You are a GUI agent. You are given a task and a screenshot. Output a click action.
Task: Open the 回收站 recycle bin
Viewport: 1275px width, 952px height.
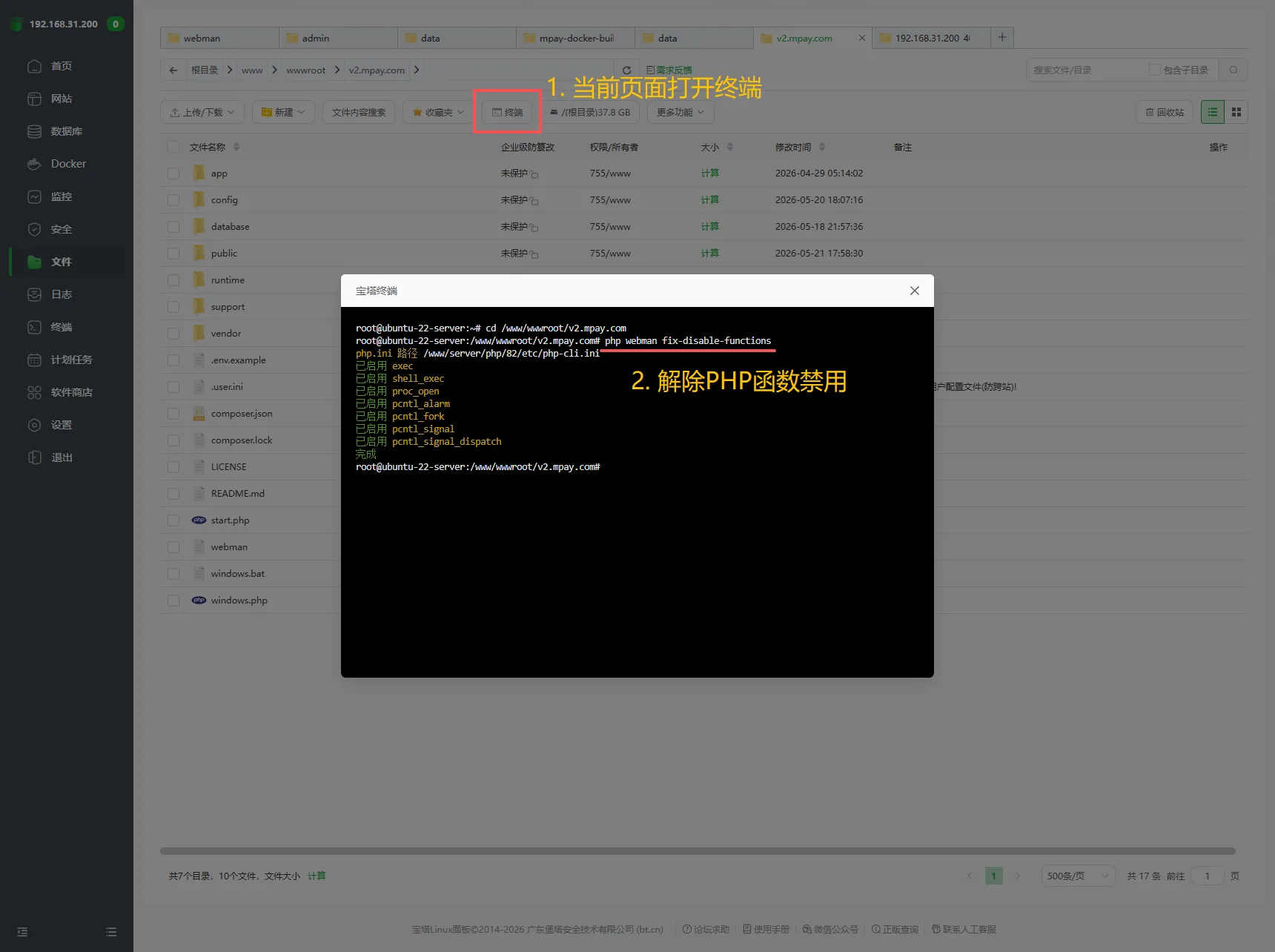click(1165, 112)
